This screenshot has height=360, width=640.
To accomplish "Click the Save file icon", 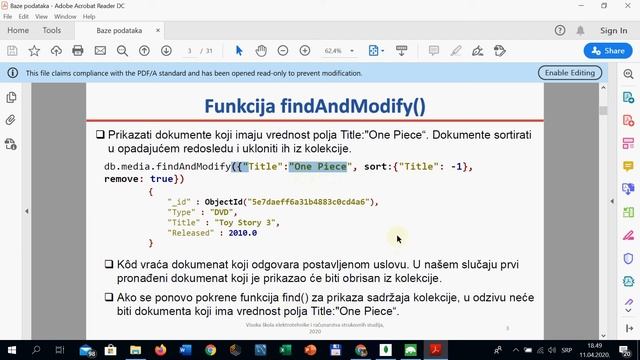I will point(12,51).
